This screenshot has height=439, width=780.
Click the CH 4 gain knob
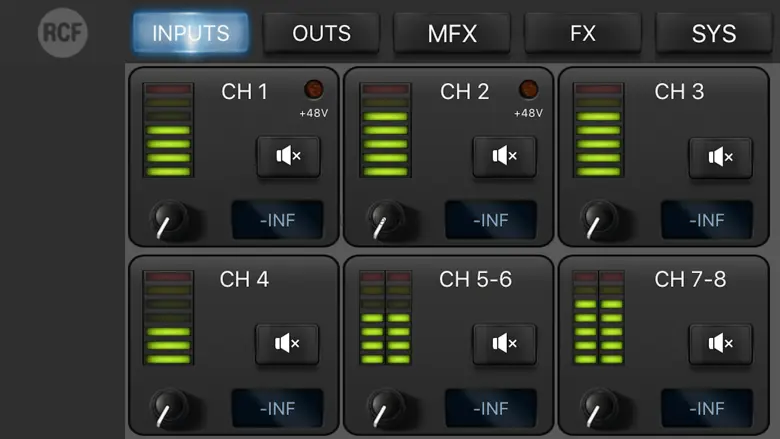tap(169, 407)
